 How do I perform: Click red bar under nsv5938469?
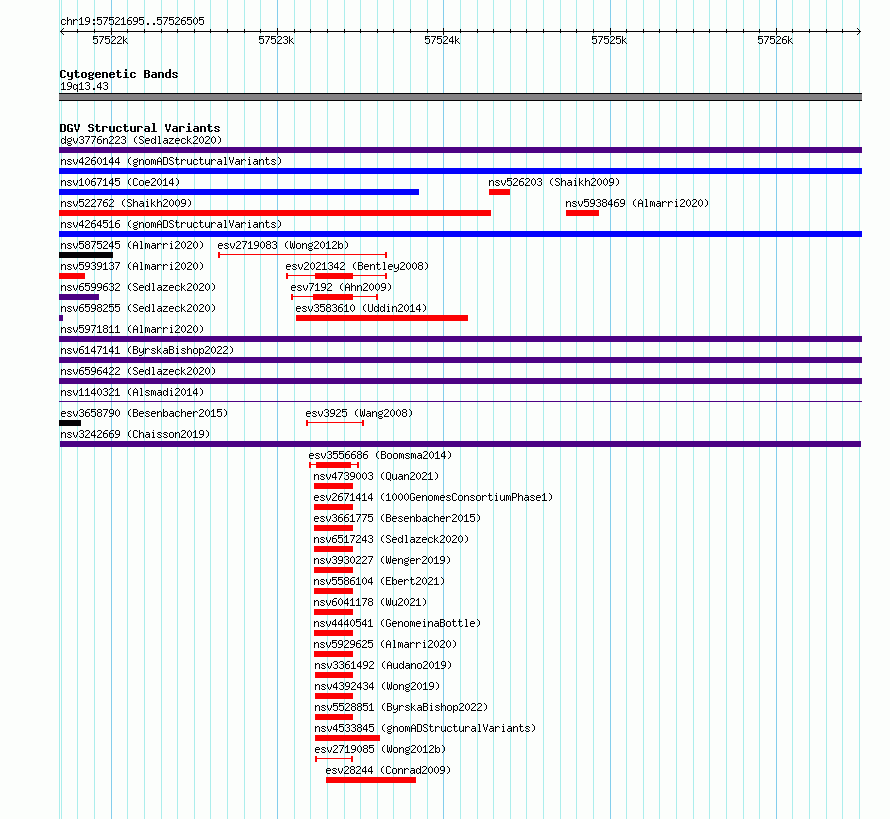(582, 213)
